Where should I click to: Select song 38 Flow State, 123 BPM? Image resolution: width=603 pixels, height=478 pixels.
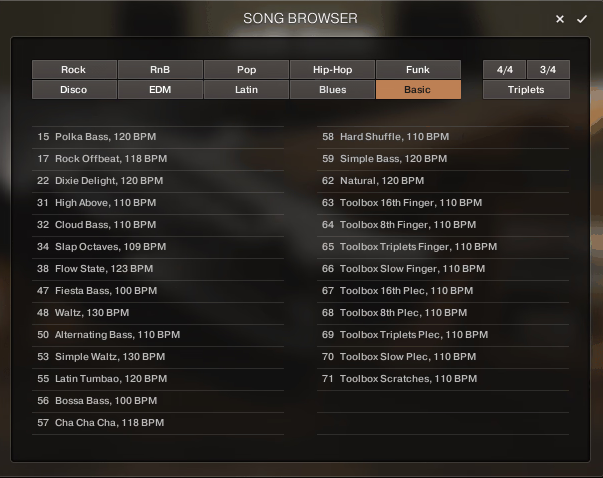click(158, 269)
